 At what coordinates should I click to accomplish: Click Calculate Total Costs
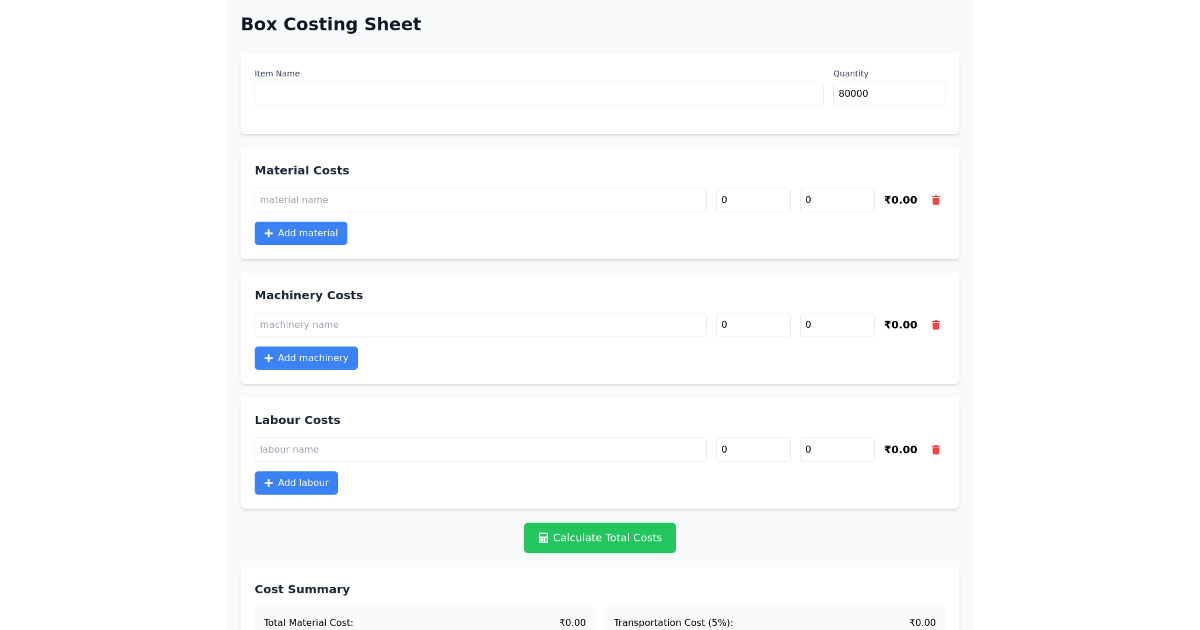point(600,537)
